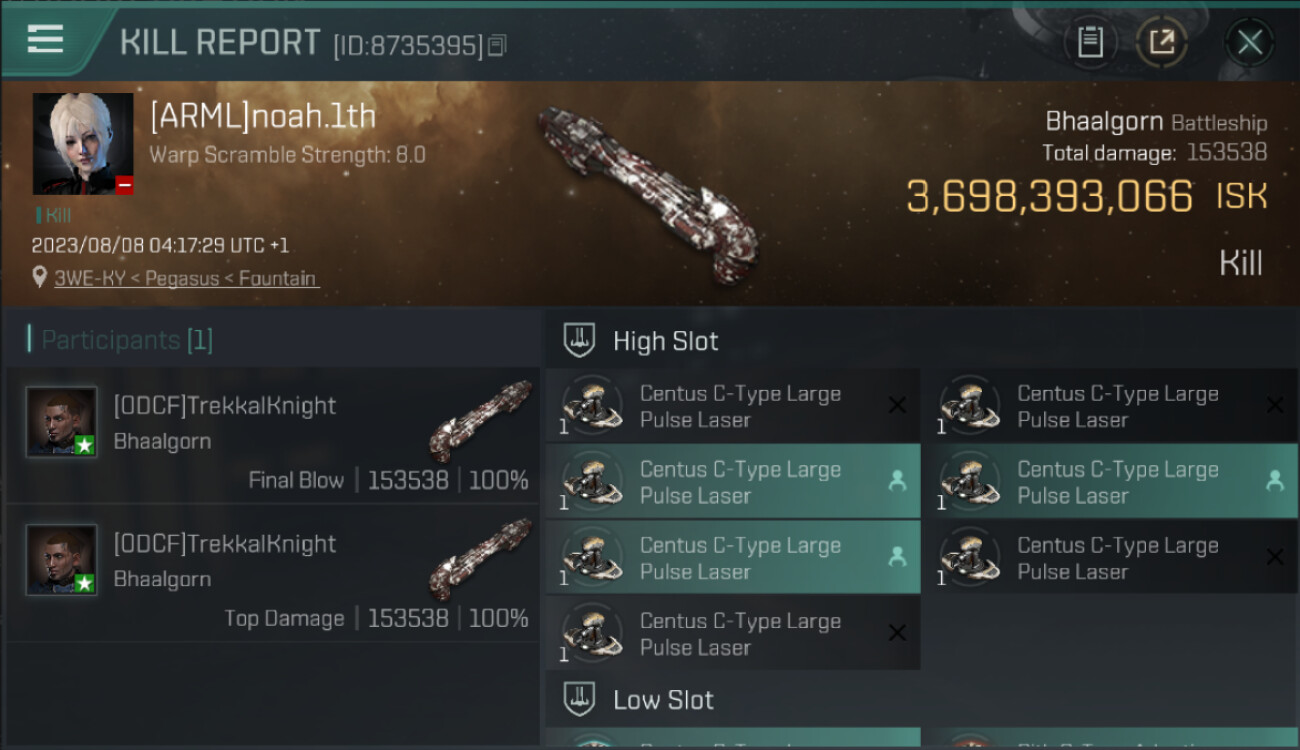
Task: Open the 3WE-KY location link
Action: pyautogui.click(x=186, y=279)
